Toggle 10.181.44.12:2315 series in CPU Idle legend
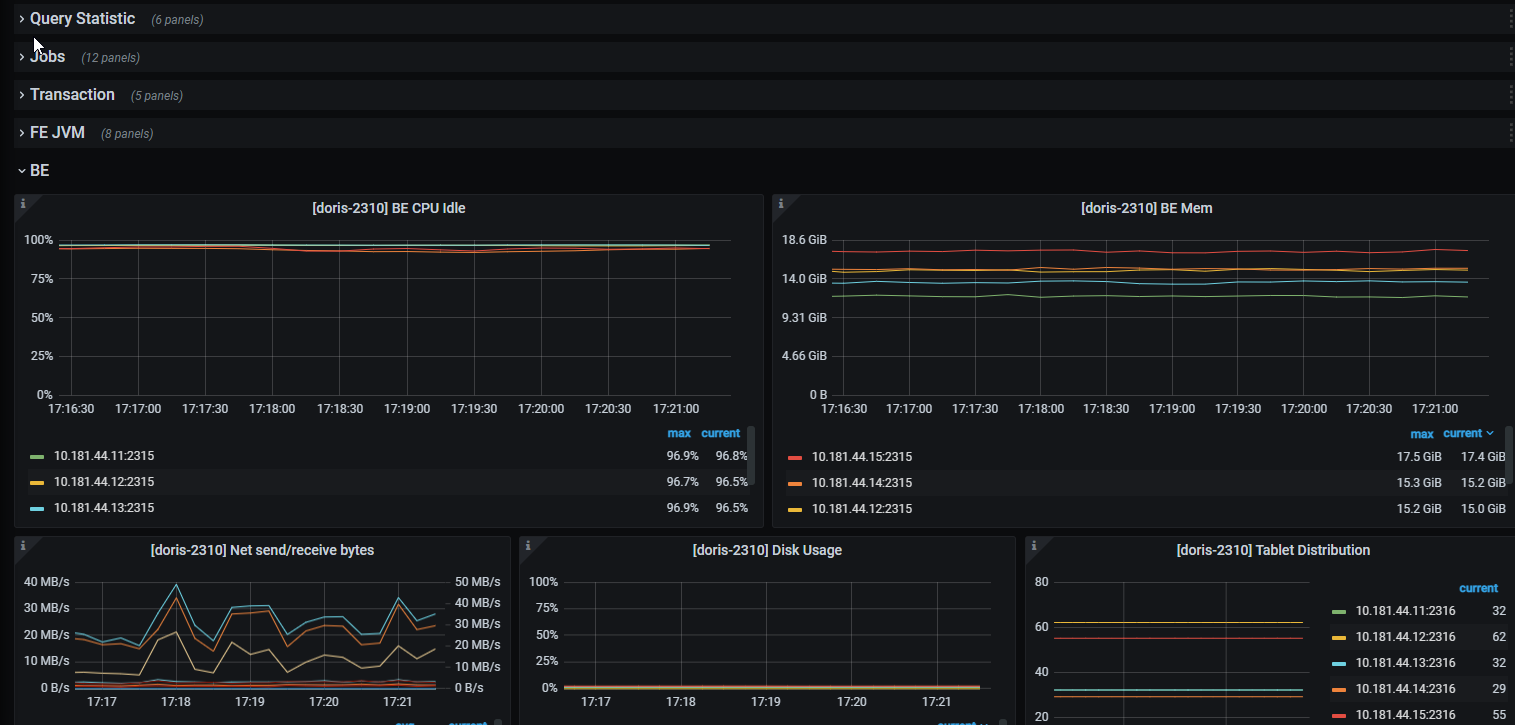The height and width of the screenshot is (725, 1515). tap(104, 482)
